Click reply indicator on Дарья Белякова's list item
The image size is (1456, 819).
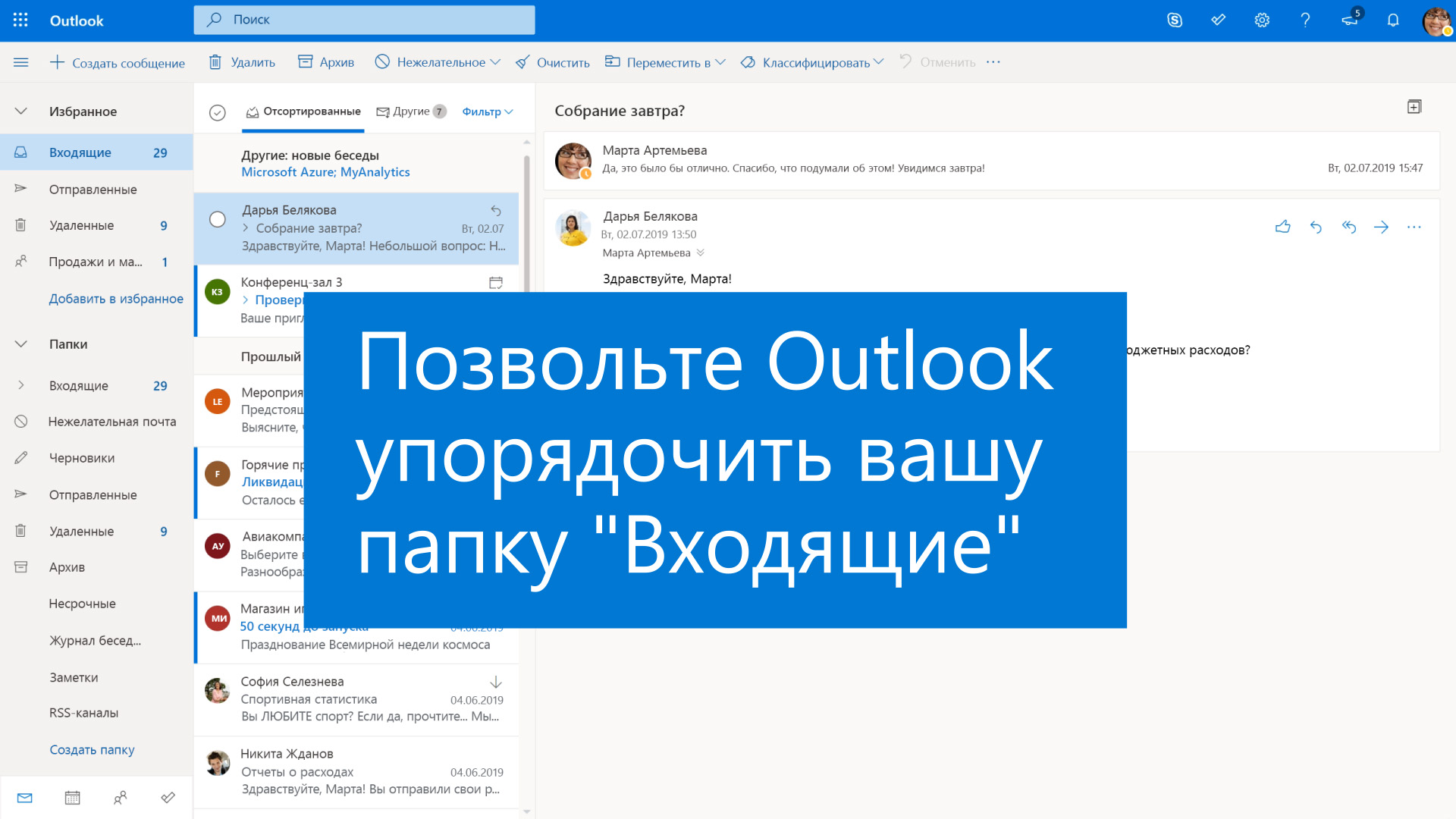(496, 210)
